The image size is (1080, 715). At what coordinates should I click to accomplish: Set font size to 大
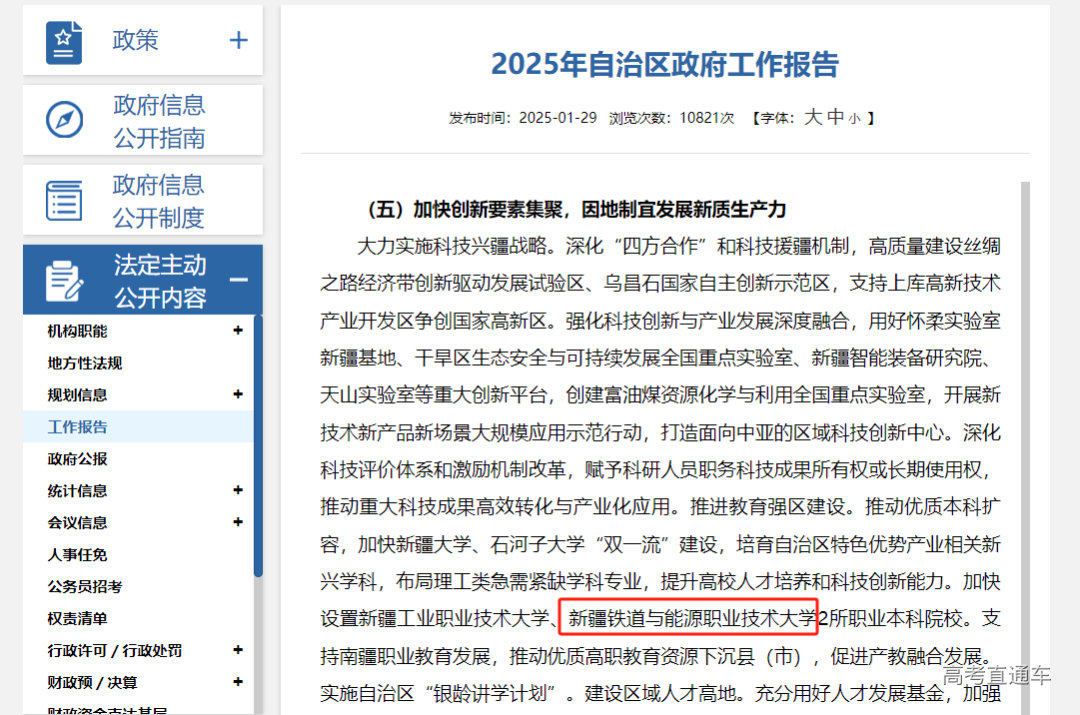[815, 117]
